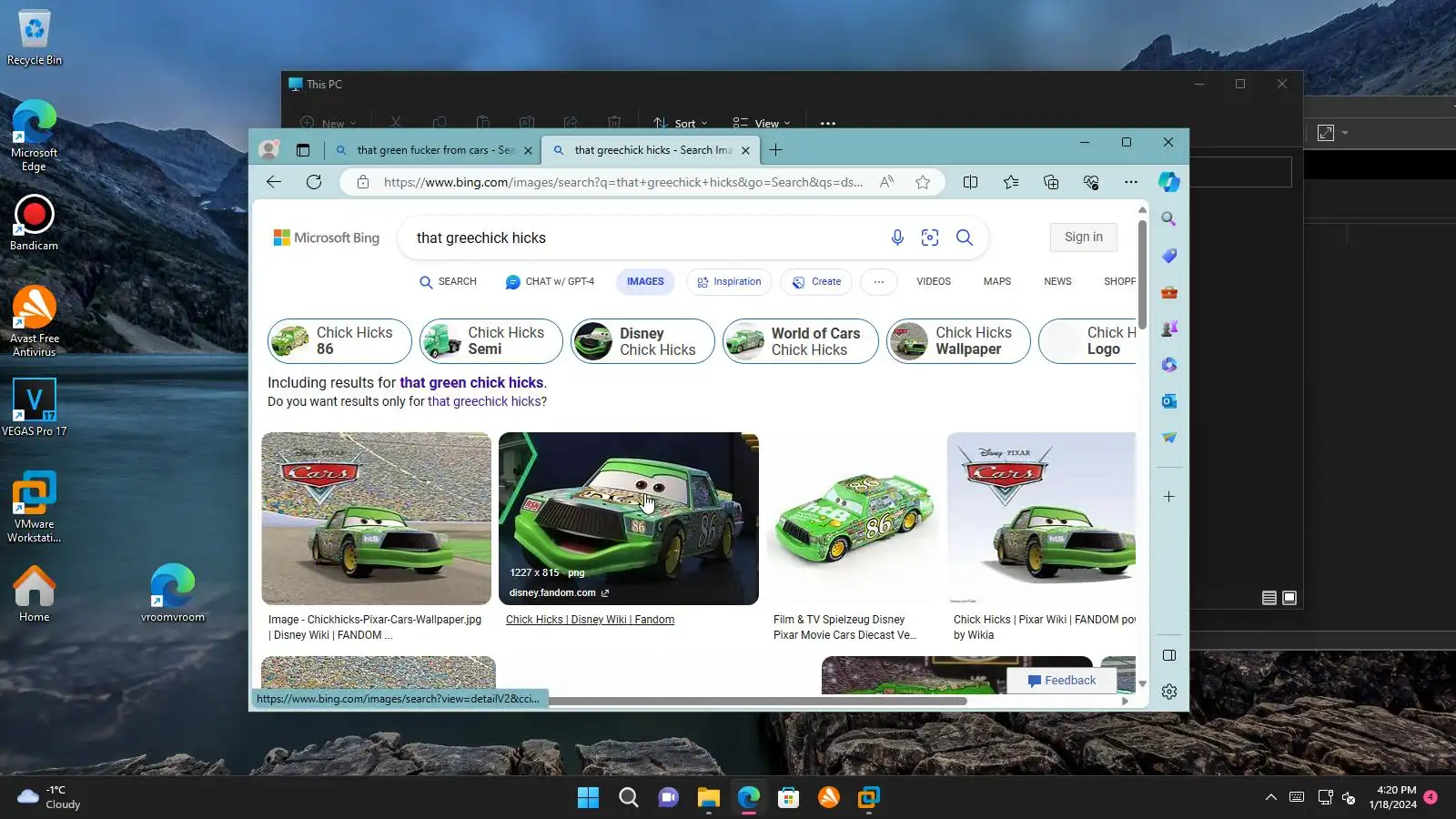Open Outlook in Edge sidebar
The width and height of the screenshot is (1456, 819).
[x=1169, y=401]
